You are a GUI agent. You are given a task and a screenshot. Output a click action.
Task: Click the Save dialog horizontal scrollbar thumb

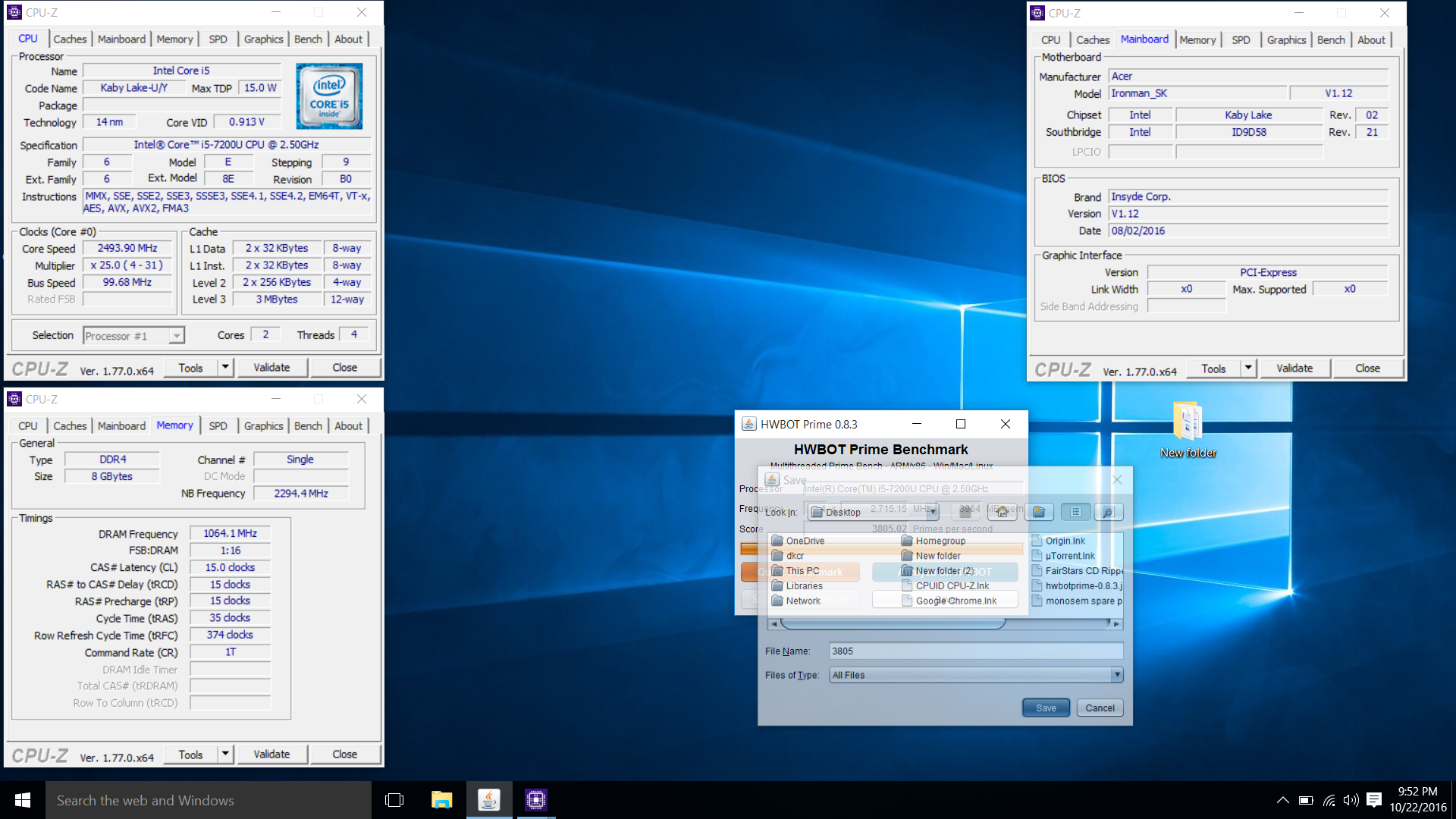point(893,623)
